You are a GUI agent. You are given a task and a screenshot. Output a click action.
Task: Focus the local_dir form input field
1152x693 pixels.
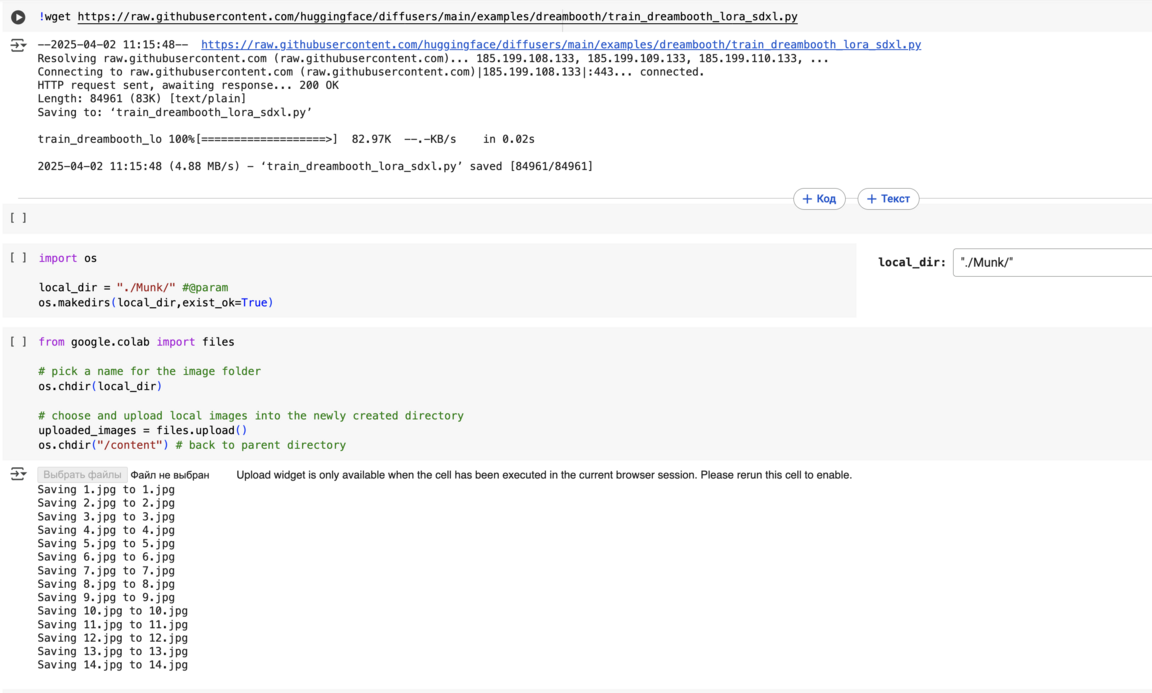1052,262
